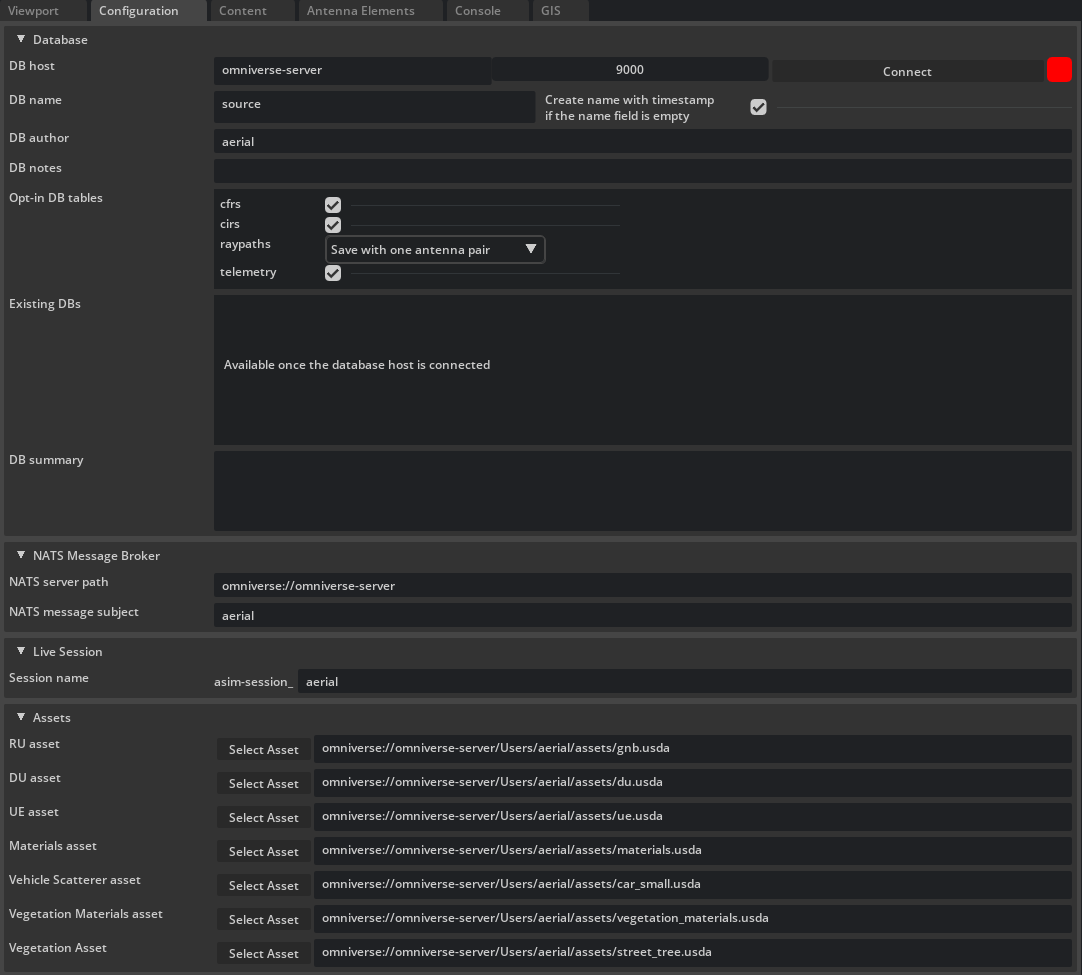Click the du.usda asset path field
Screen dimensions: 1082x975
pyautogui.click(x=693, y=782)
